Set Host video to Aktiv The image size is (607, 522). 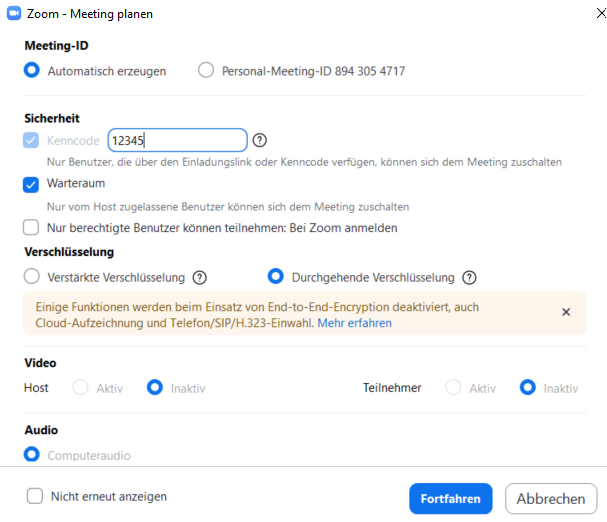(x=81, y=387)
